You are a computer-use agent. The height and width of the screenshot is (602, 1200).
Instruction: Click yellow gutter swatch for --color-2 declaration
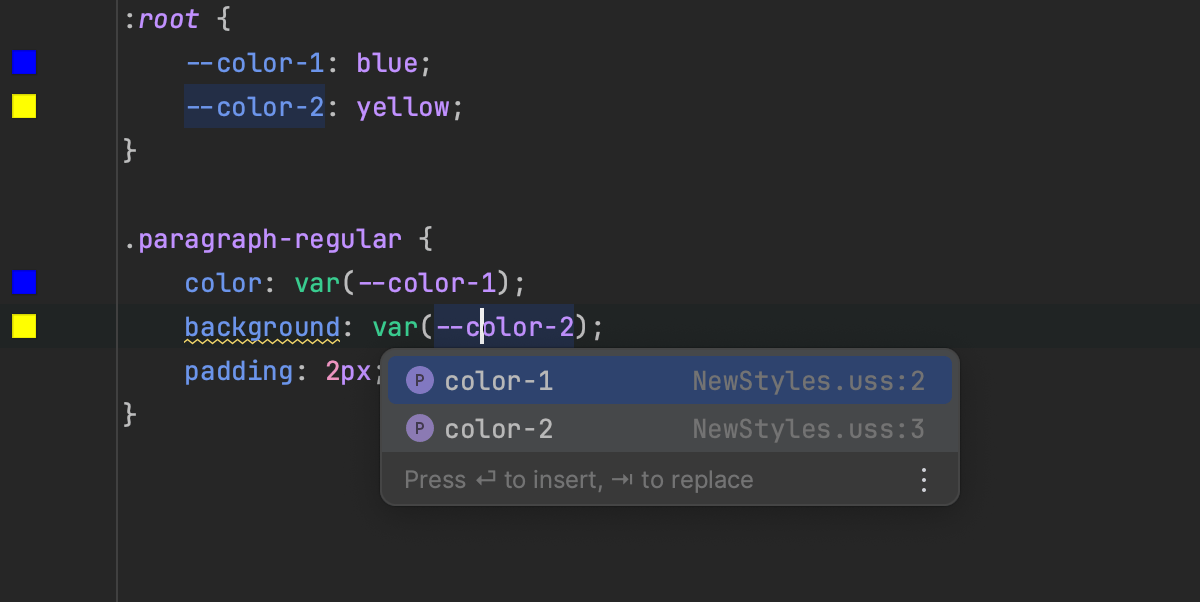pos(24,106)
